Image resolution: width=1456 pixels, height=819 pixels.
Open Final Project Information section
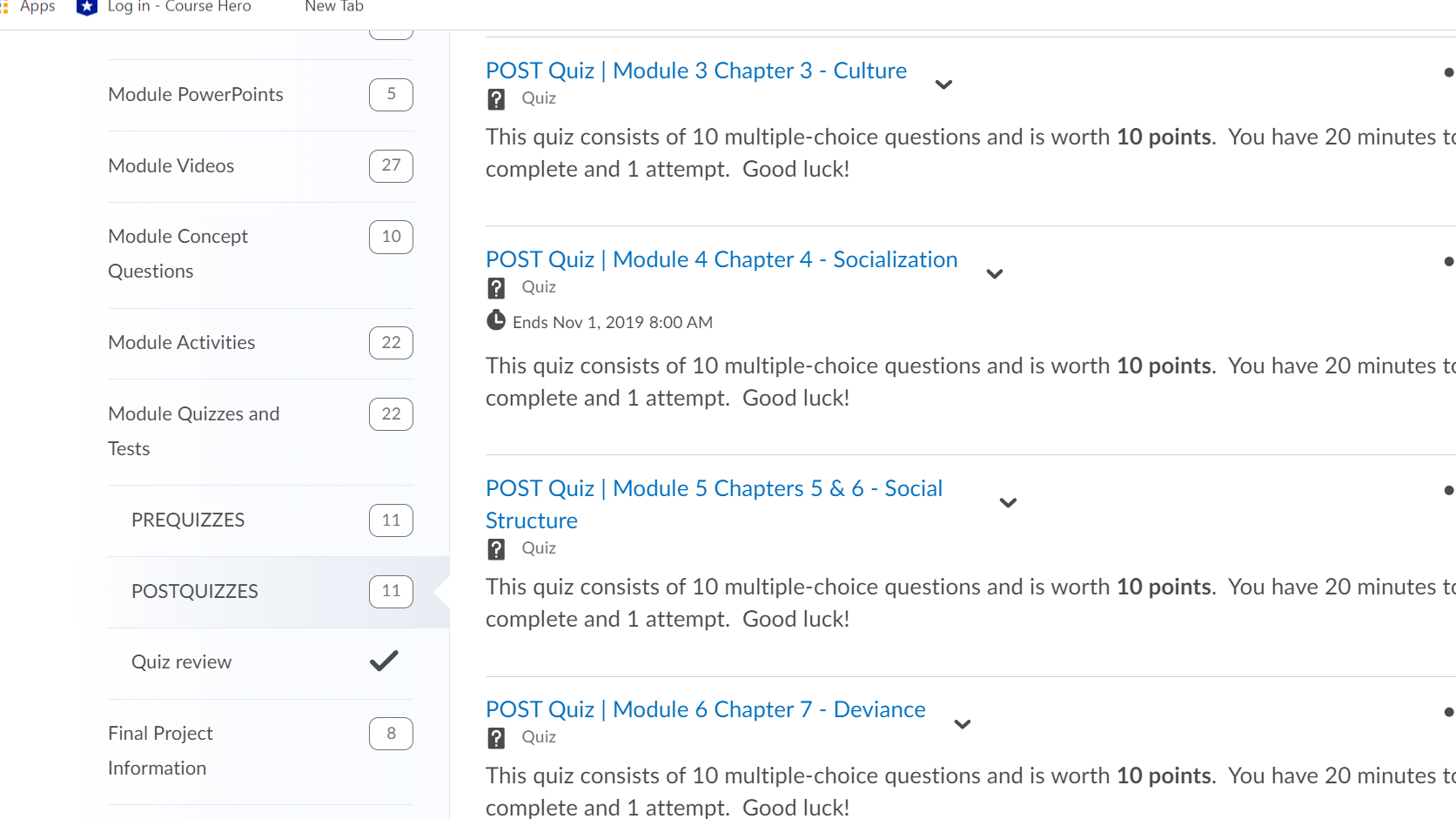160,750
